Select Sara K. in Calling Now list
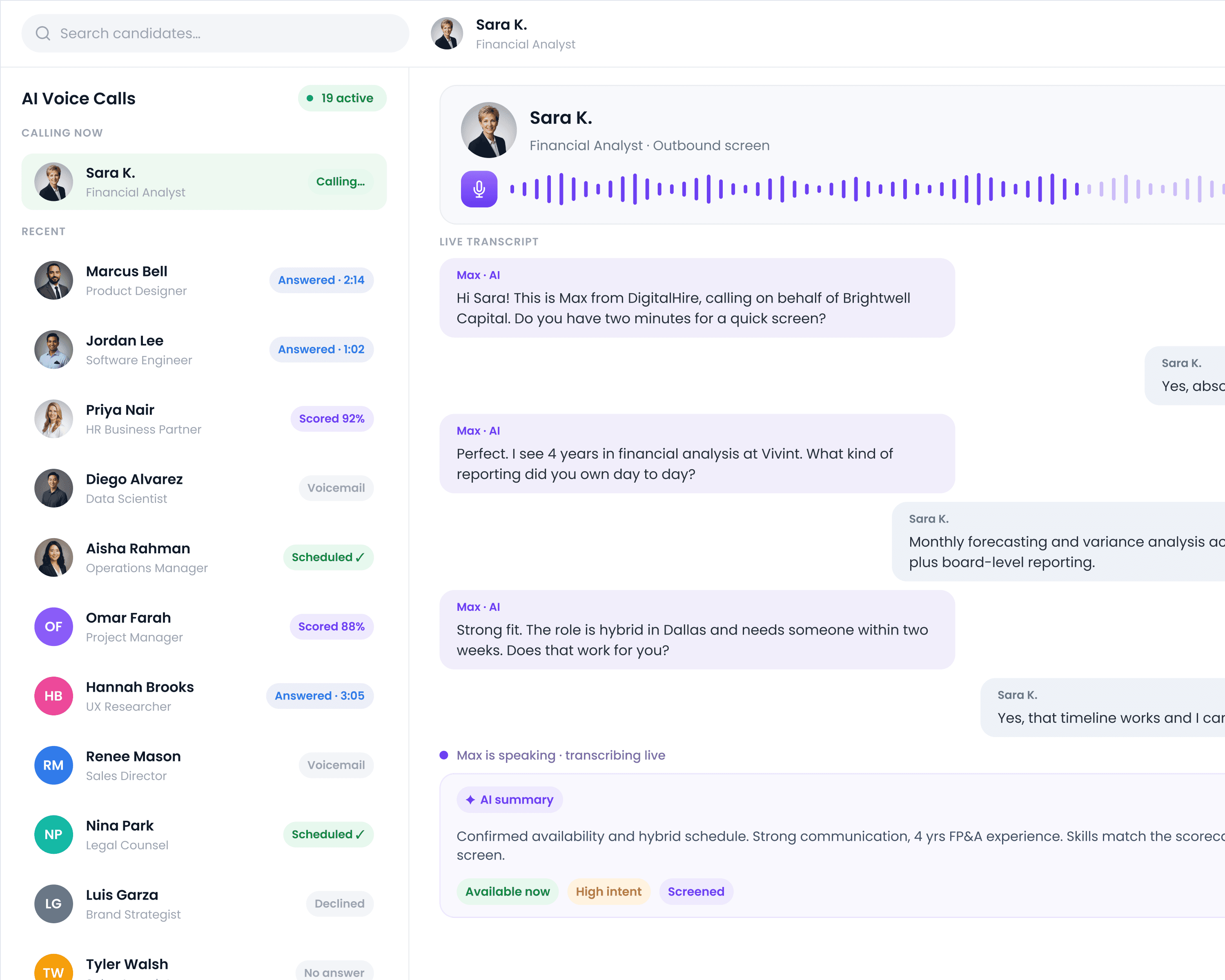The height and width of the screenshot is (980, 1225). [x=204, y=182]
